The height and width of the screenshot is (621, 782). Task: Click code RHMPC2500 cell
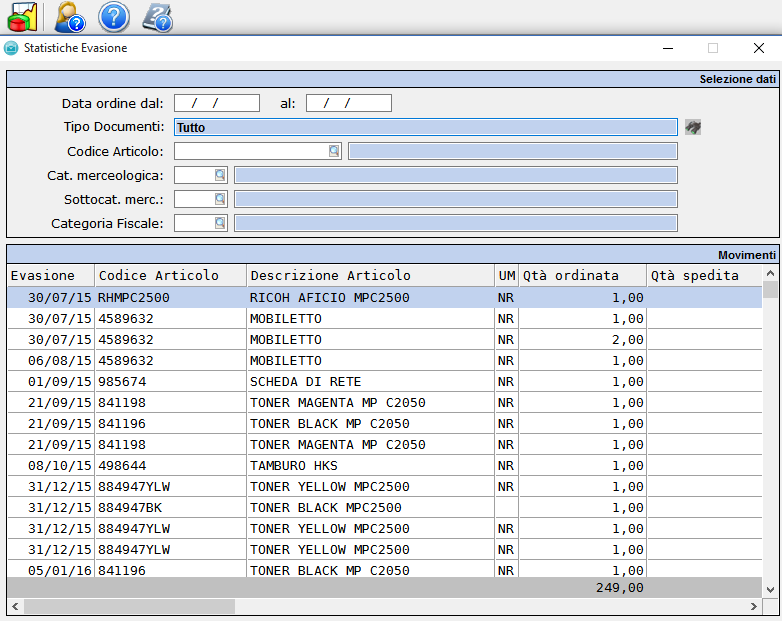(x=171, y=298)
